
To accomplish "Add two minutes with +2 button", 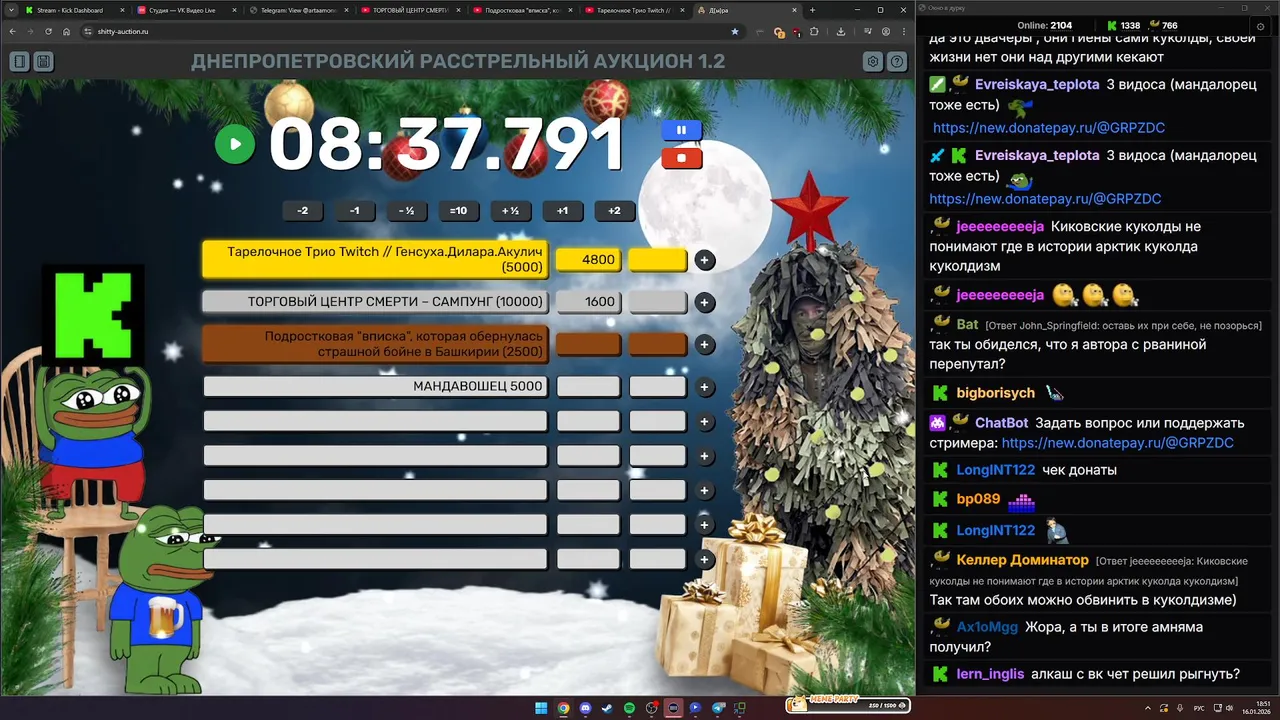I will (615, 211).
